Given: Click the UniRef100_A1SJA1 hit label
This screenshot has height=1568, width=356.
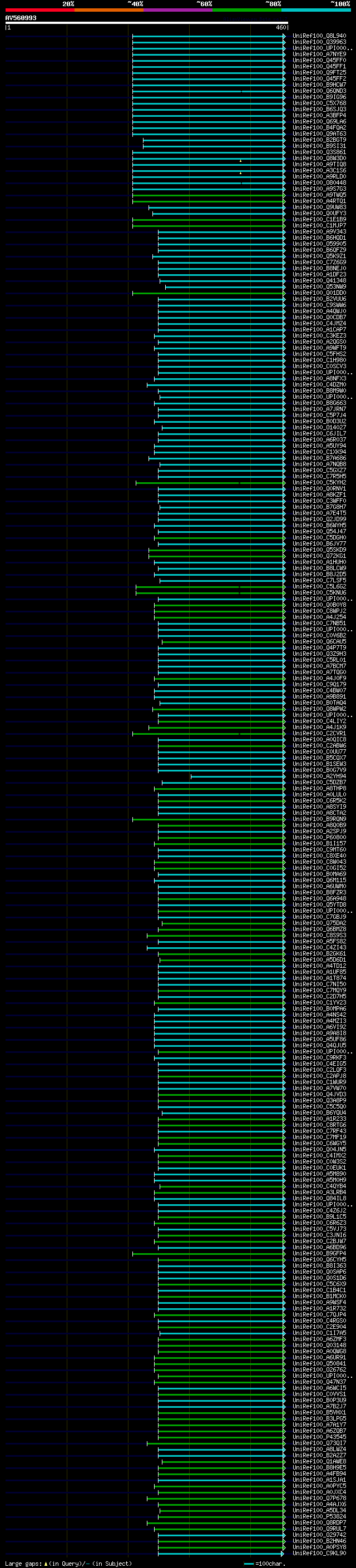Looking at the screenshot, I should click(x=319, y=1480).
